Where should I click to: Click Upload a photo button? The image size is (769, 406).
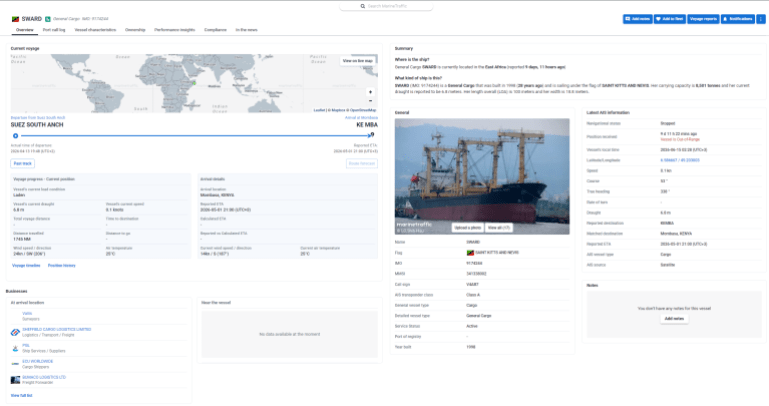[467, 228]
